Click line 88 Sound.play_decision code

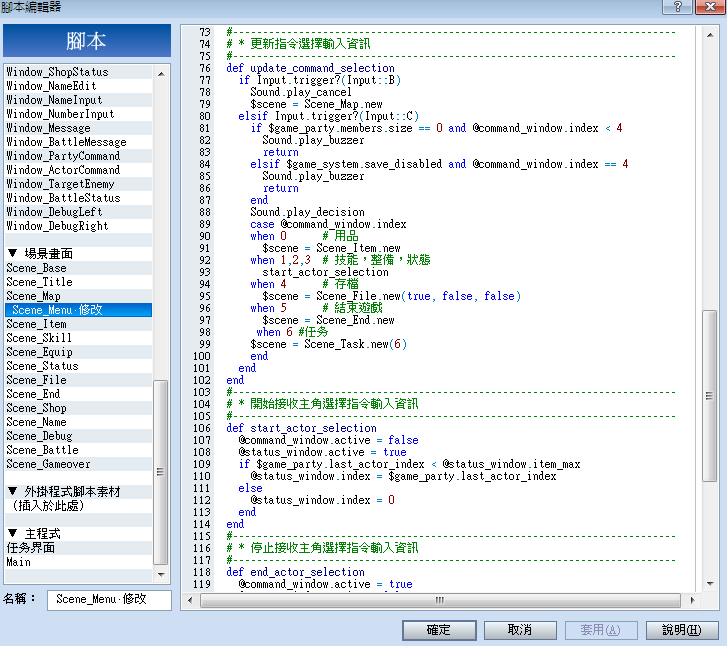tap(307, 212)
